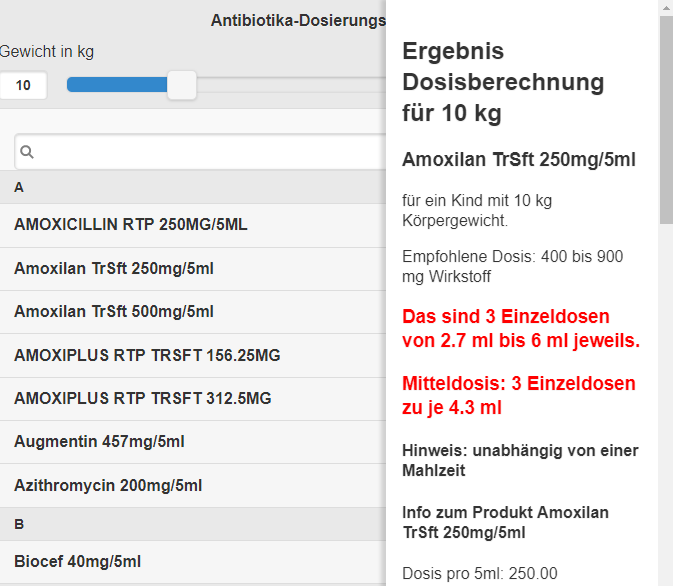Click the Antibiotika-Dosierungs page title
Image resolution: width=673 pixels, height=586 pixels.
click(x=298, y=20)
